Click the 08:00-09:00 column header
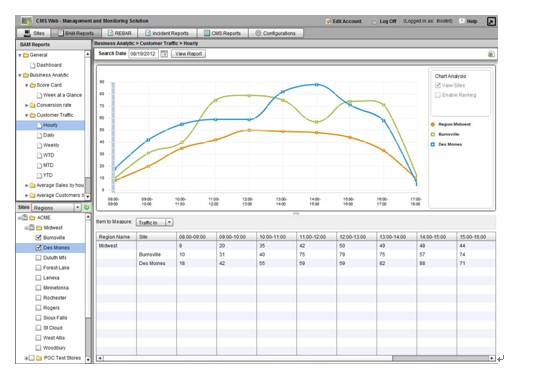 pyautogui.click(x=197, y=237)
